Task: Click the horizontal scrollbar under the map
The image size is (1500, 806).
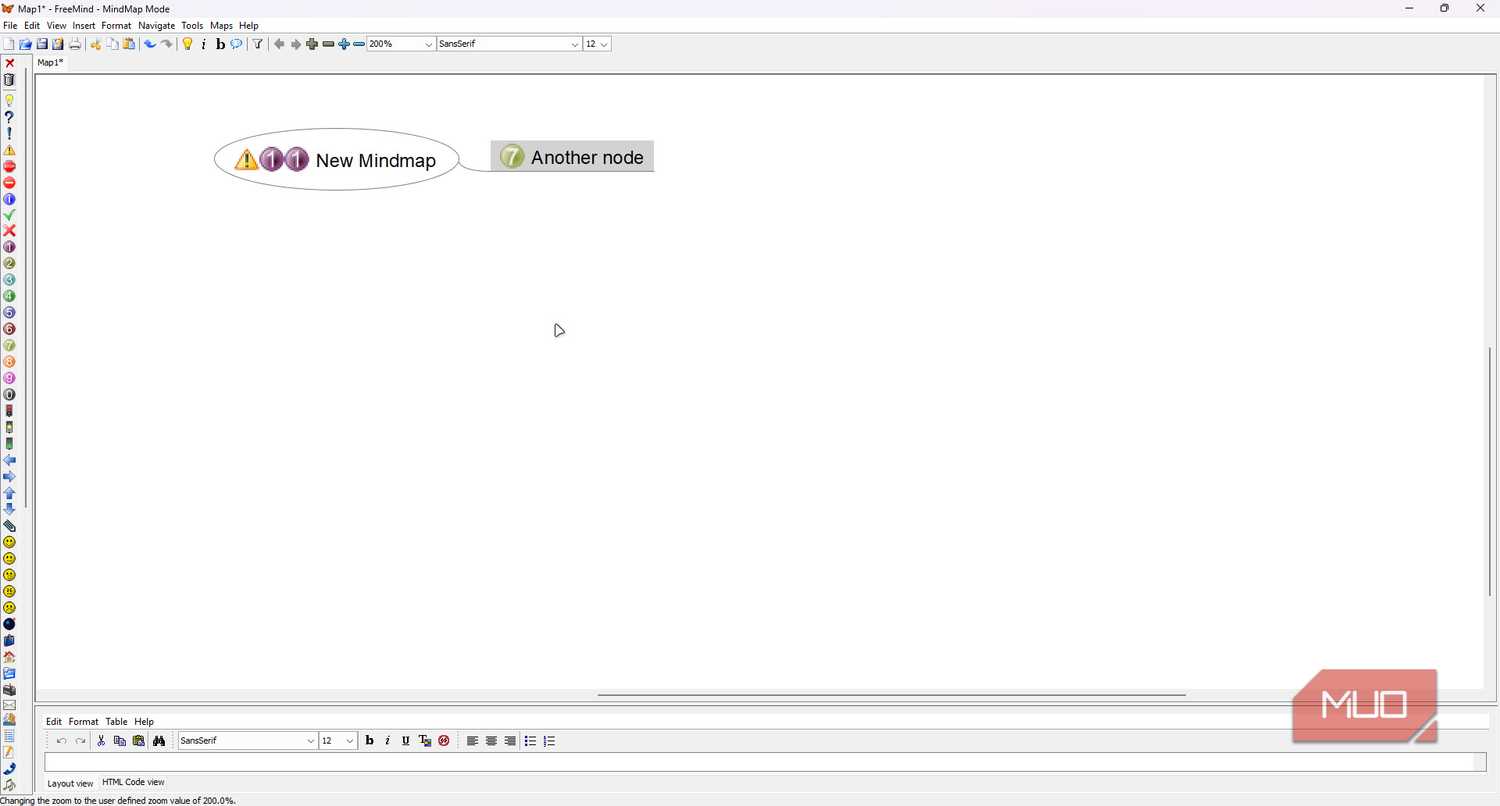Action: [x=891, y=694]
